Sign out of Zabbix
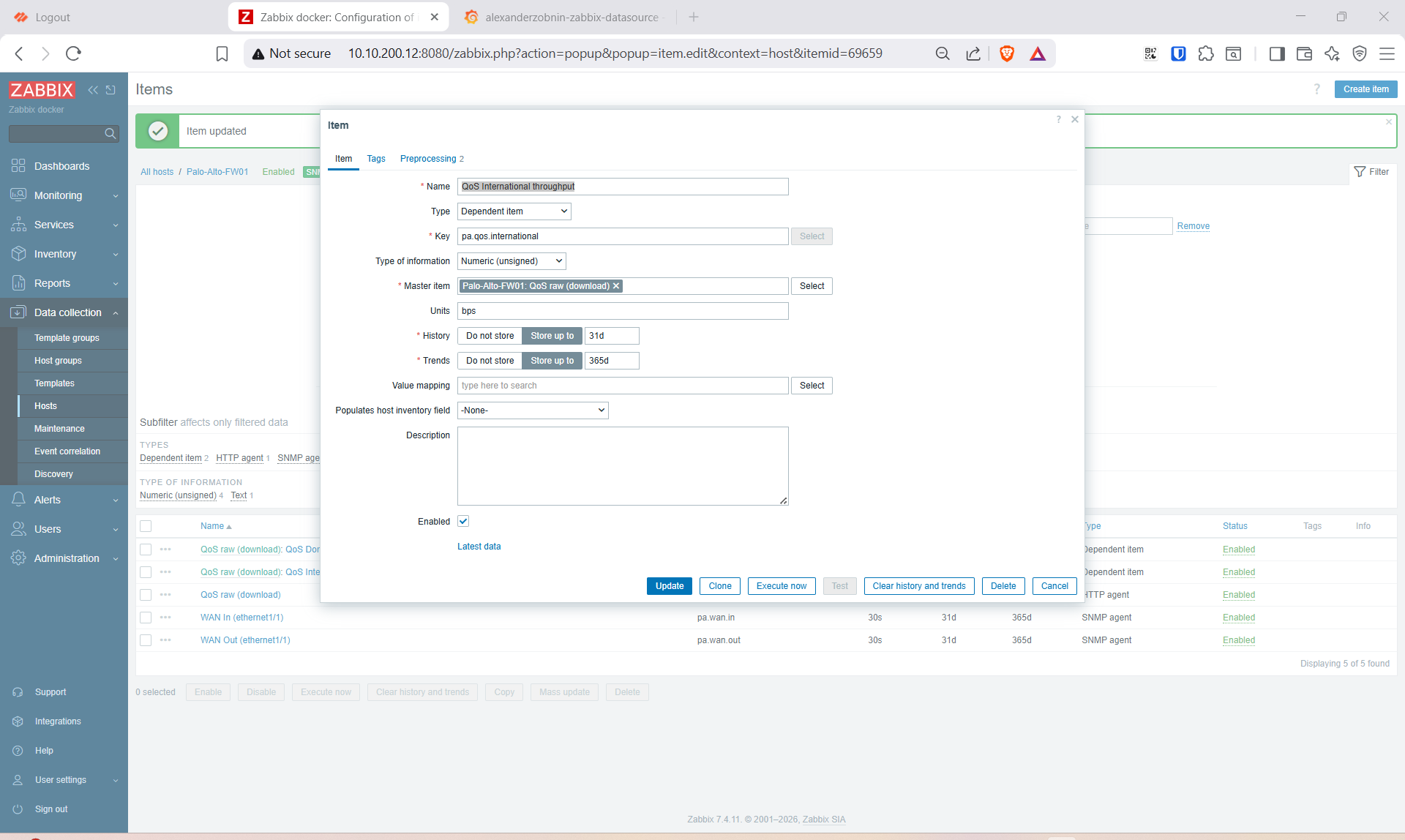The width and height of the screenshot is (1405, 840). (51, 809)
